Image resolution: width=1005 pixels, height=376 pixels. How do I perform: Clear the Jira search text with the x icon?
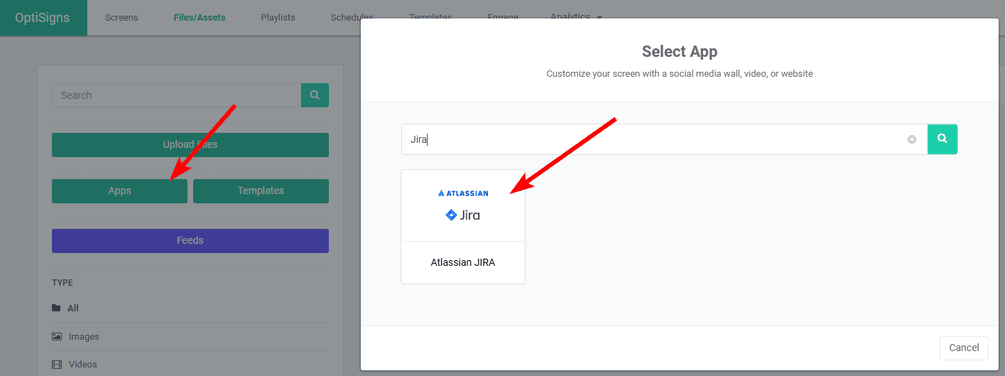pos(911,140)
